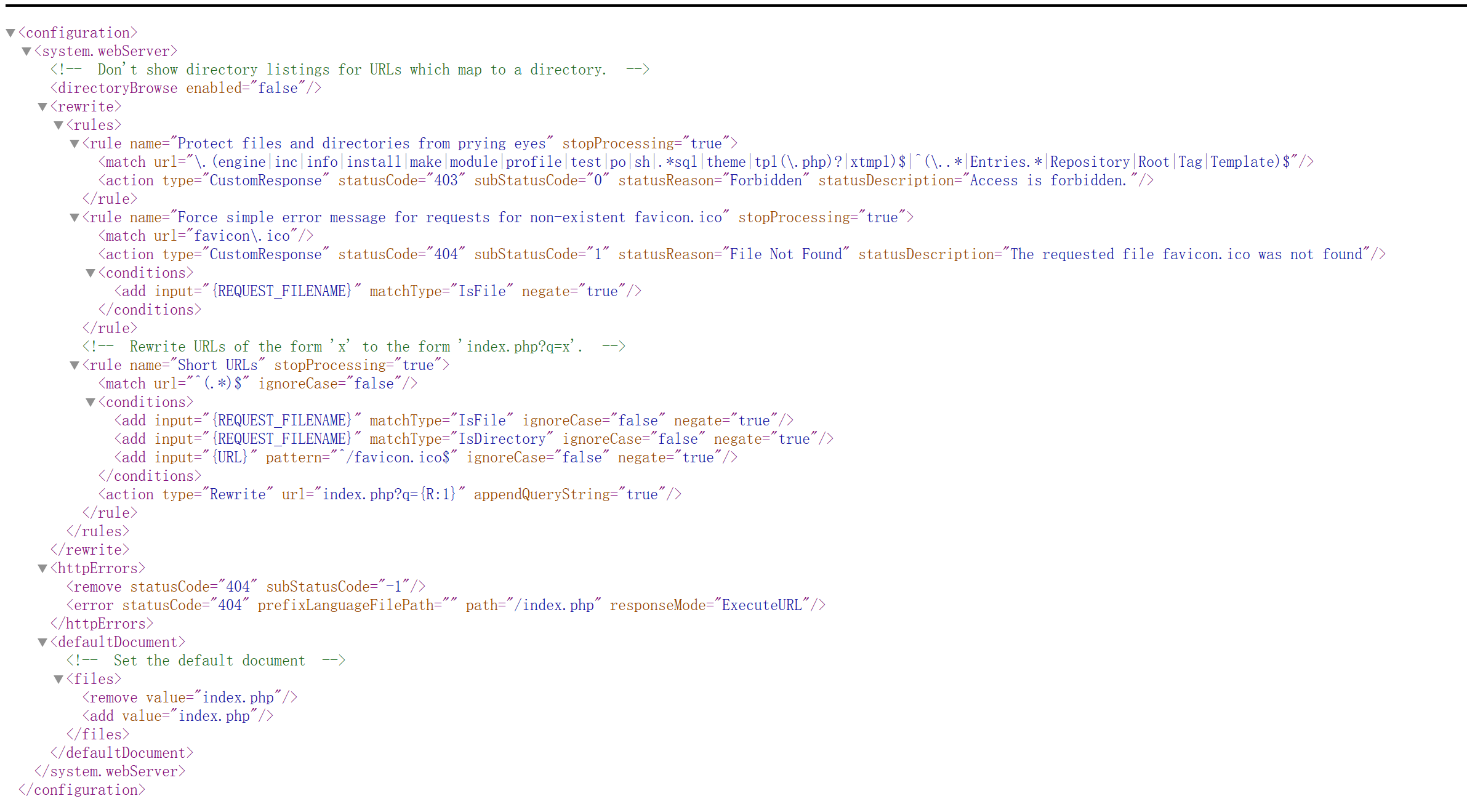Viewport: 1467px width, 812px height.
Task: Collapse the system.webServer node triangle
Action: 26,51
